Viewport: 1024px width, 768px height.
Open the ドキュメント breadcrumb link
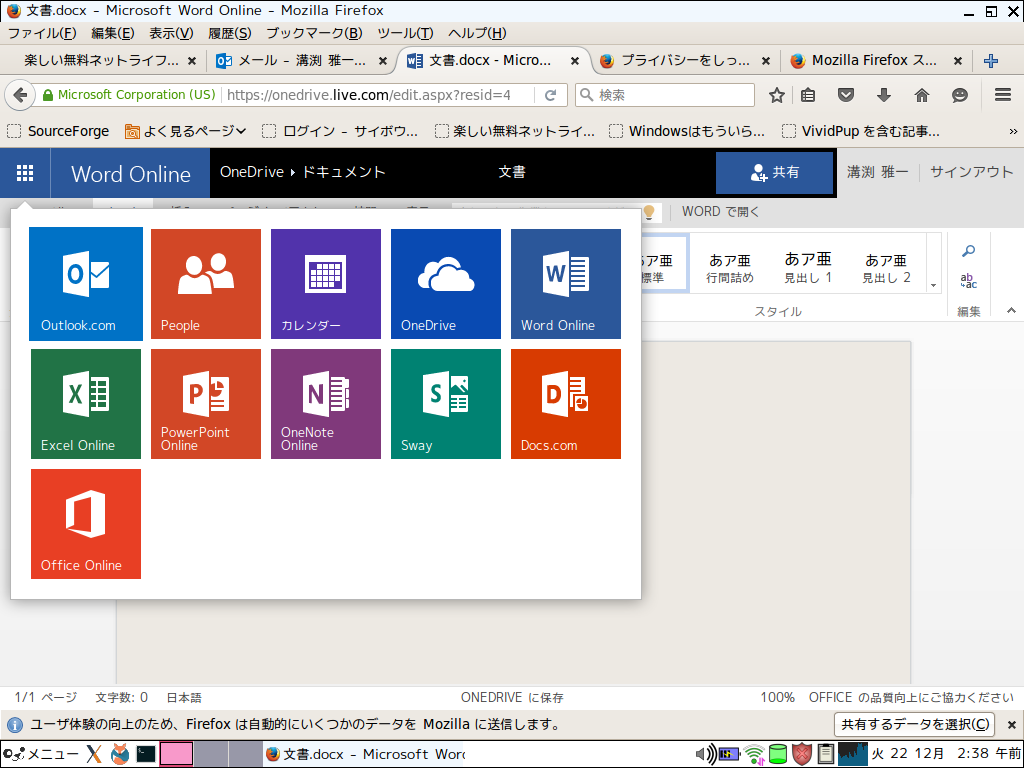[x=344, y=172]
